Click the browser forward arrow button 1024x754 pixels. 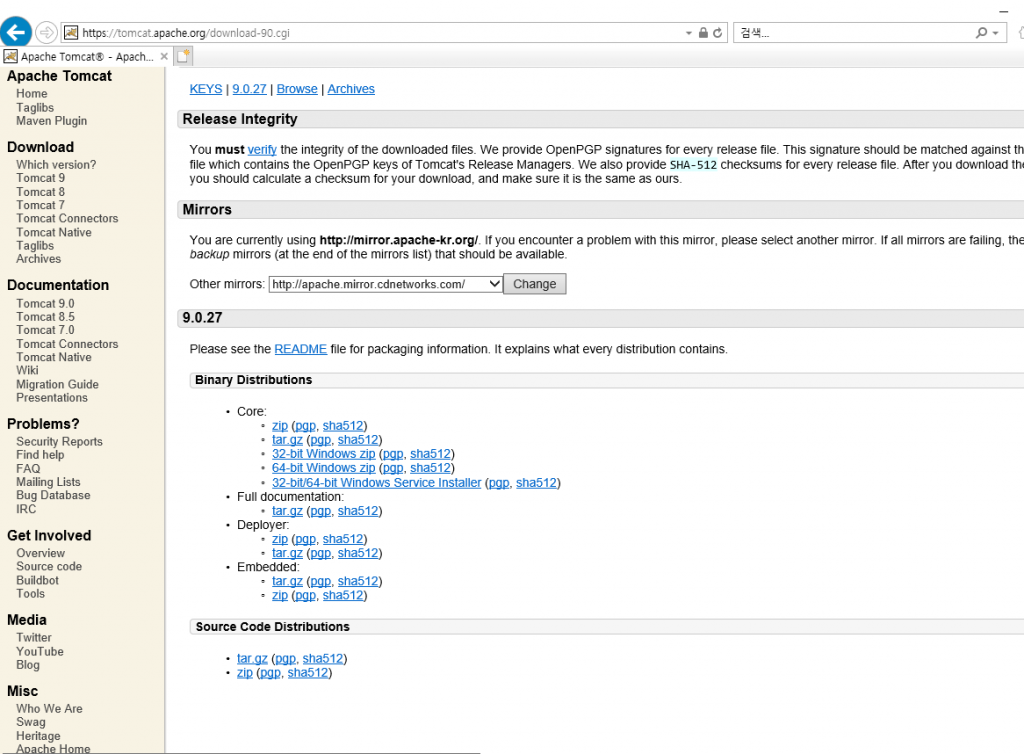(x=46, y=32)
